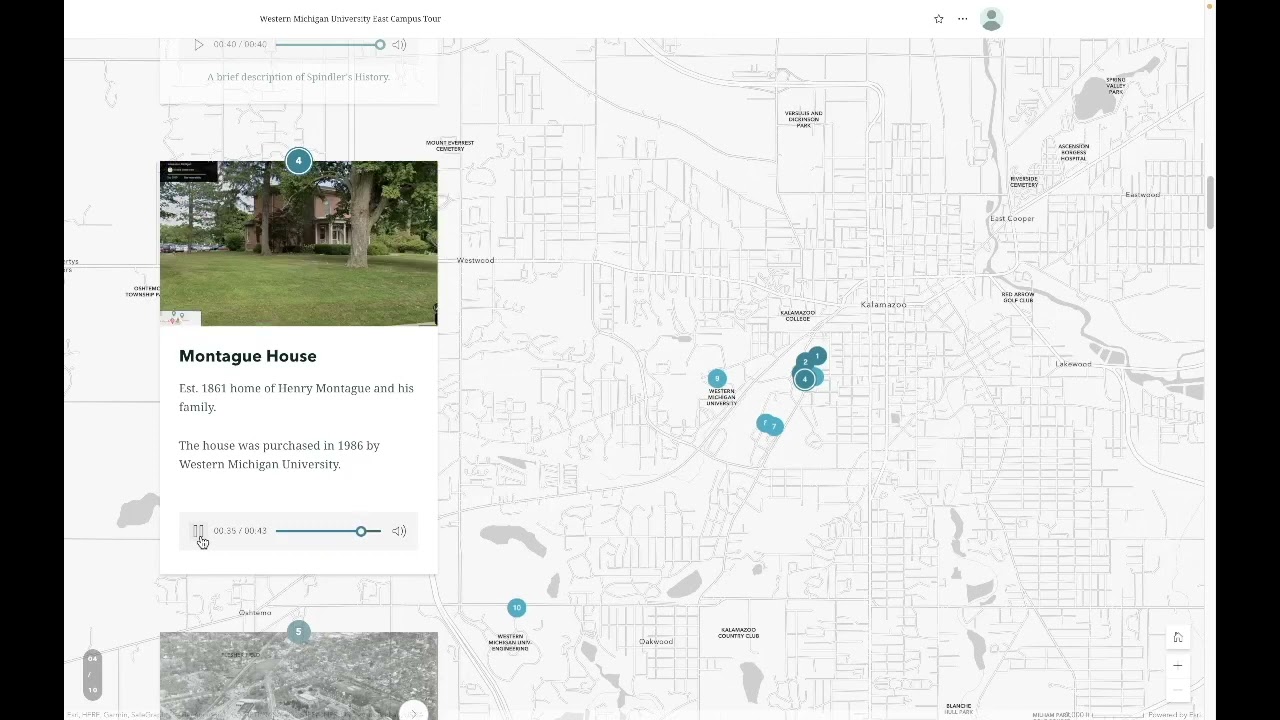Image resolution: width=1280 pixels, height=720 pixels.
Task: Select map marker number 7
Action: 774,427
